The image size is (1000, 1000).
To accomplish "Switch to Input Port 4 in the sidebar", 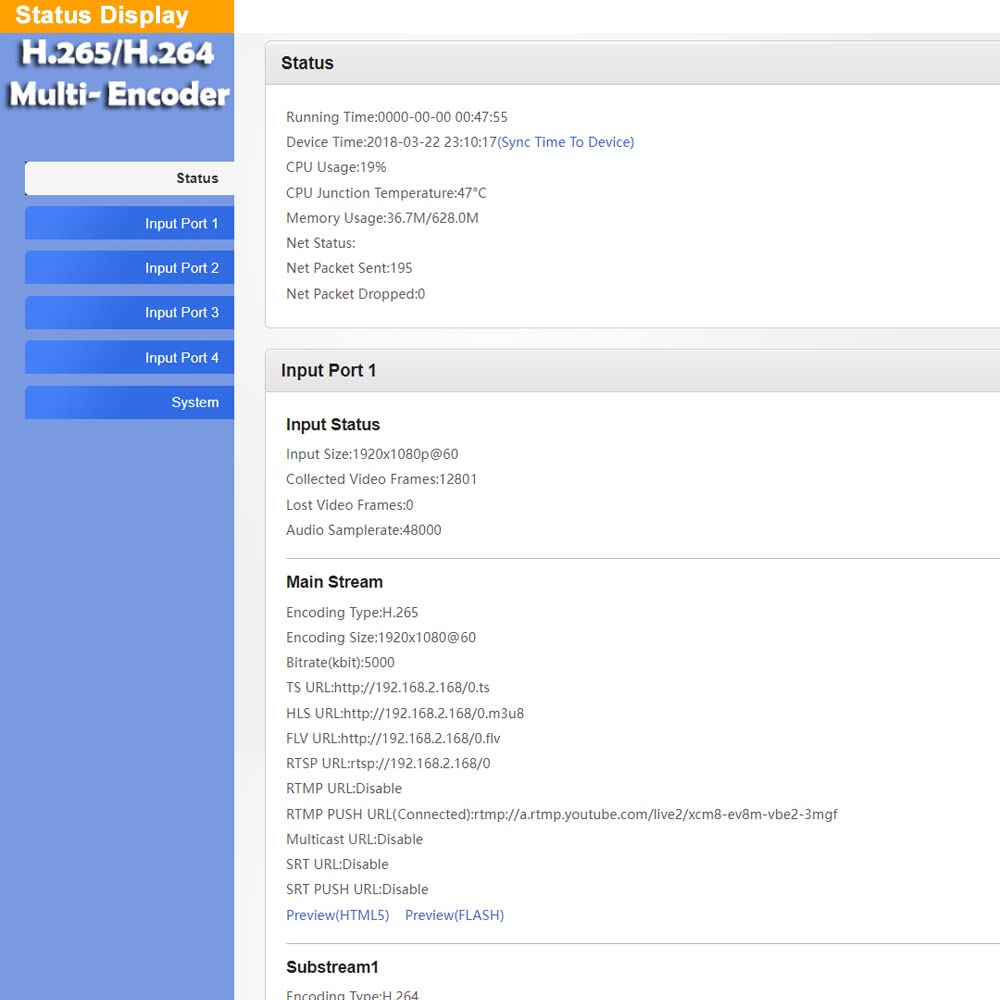I will click(x=129, y=358).
